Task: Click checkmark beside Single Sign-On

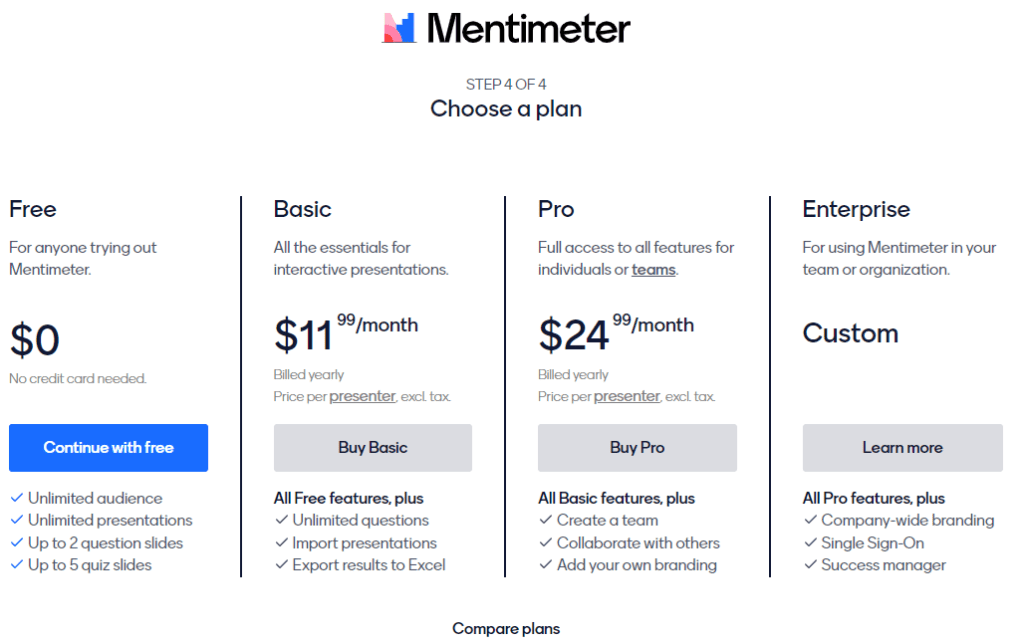Action: tap(810, 543)
